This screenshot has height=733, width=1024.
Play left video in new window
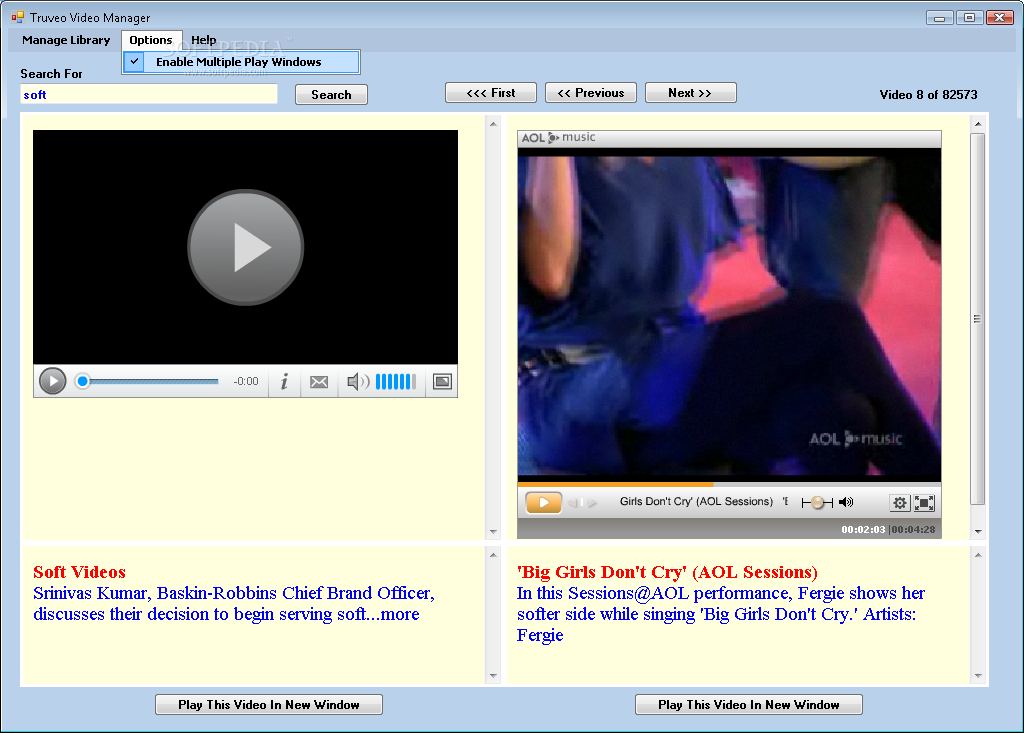click(269, 704)
